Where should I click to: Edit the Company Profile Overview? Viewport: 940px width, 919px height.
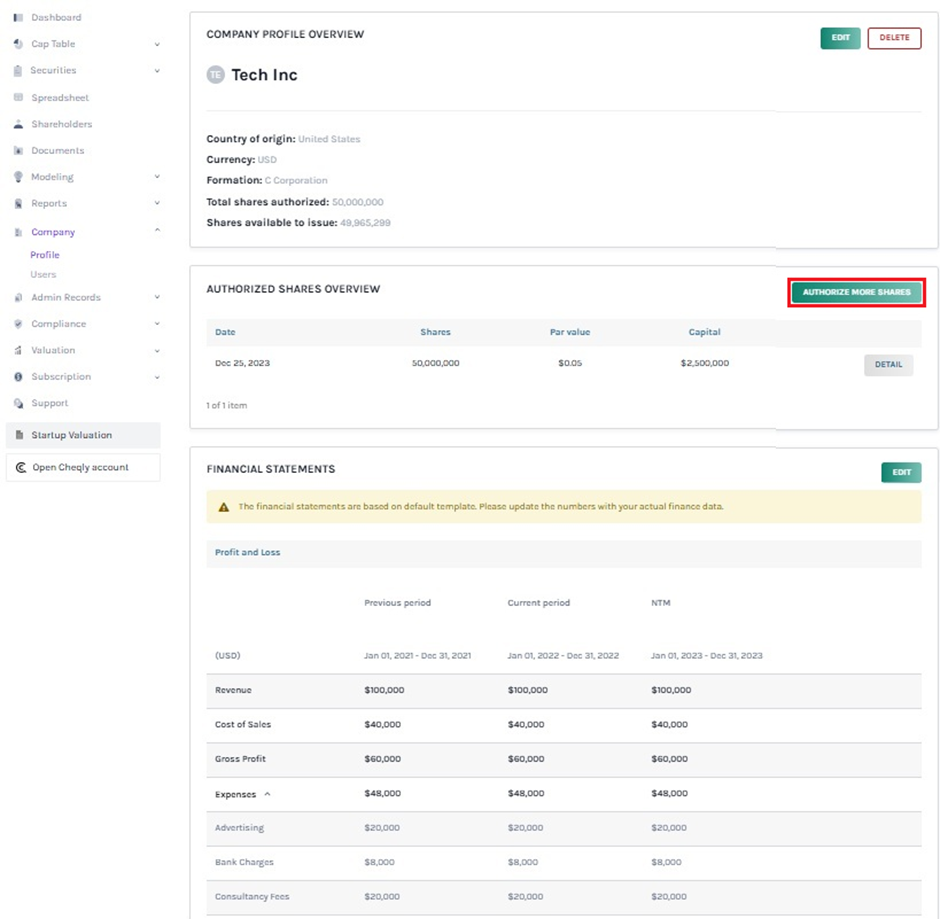pos(840,38)
